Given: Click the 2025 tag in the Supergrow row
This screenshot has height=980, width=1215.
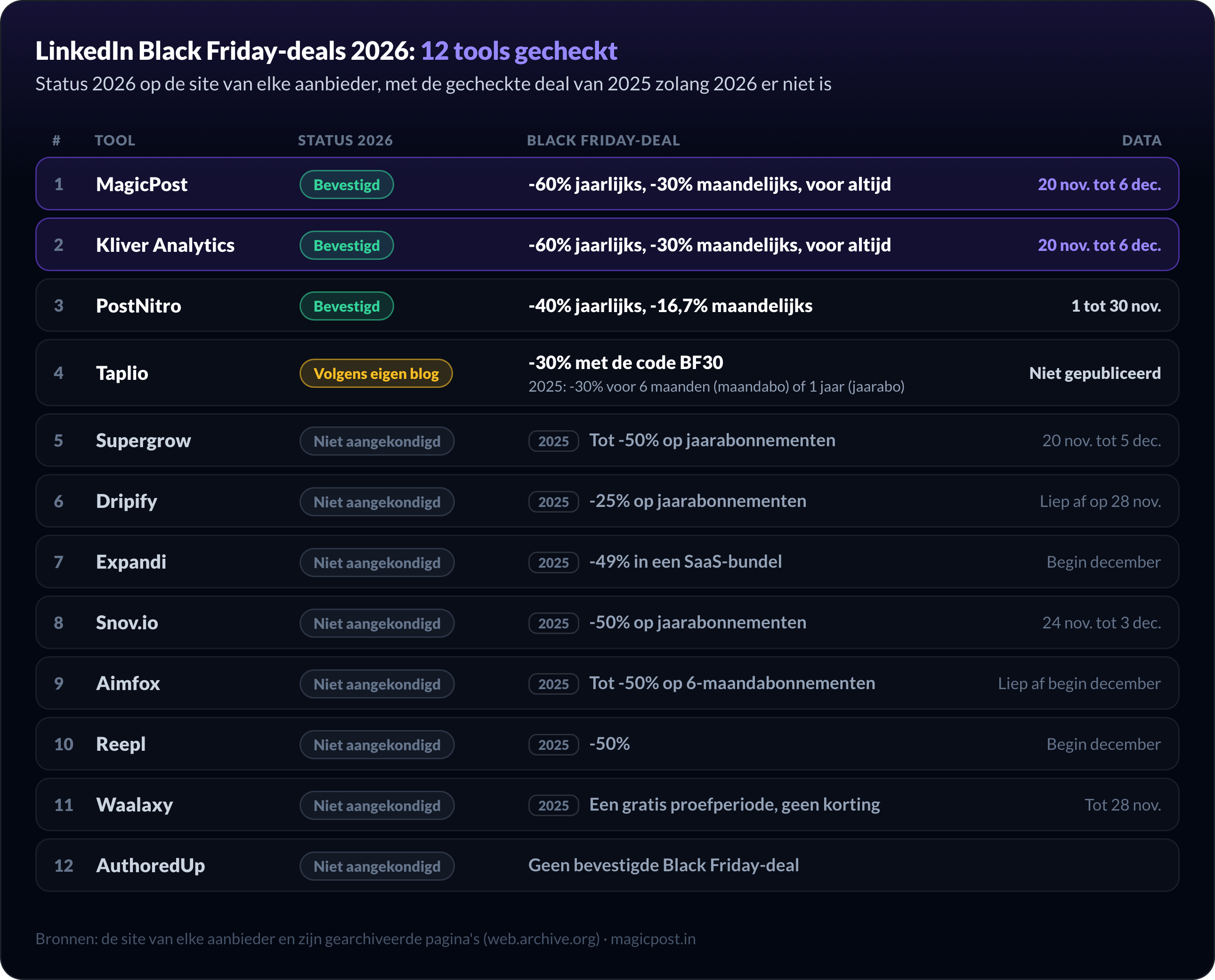Looking at the screenshot, I should coord(553,441).
